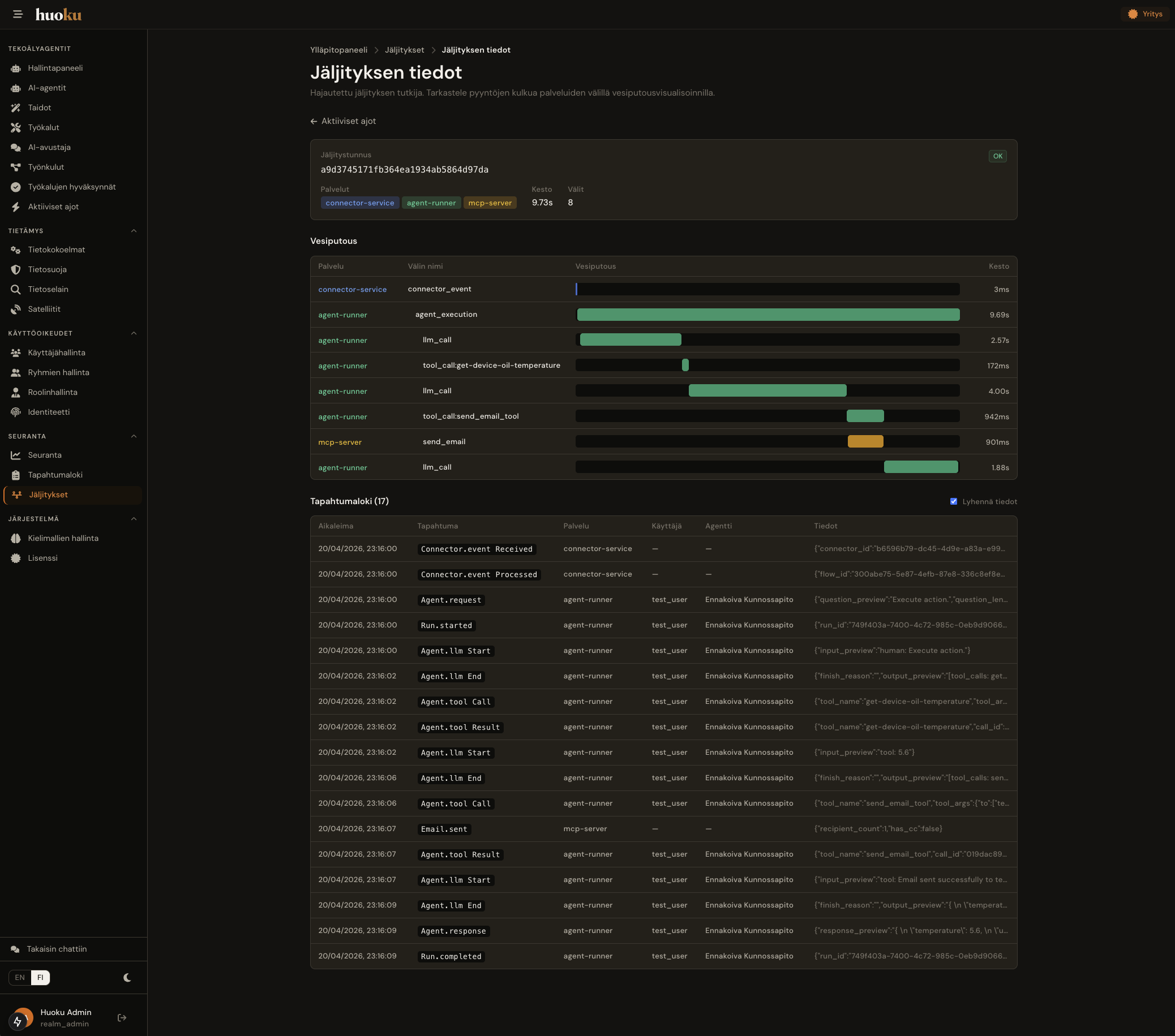Click the tool_call:get-device-oil-temperature span name
The height and width of the screenshot is (1036, 1175).
tap(491, 366)
